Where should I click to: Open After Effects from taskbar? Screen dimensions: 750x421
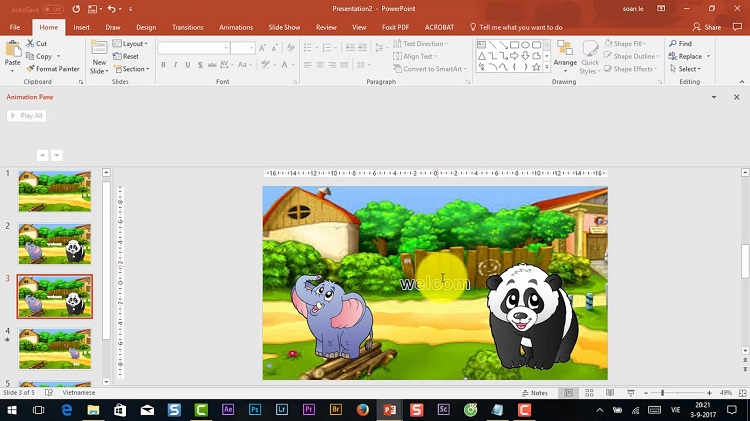[x=228, y=410]
